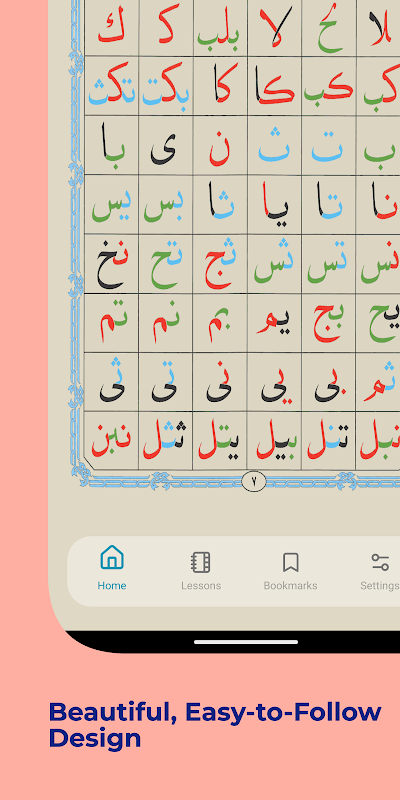Viewport: 400px width, 800px height.
Task: Select the 'يم' cell
Action: coord(274,323)
